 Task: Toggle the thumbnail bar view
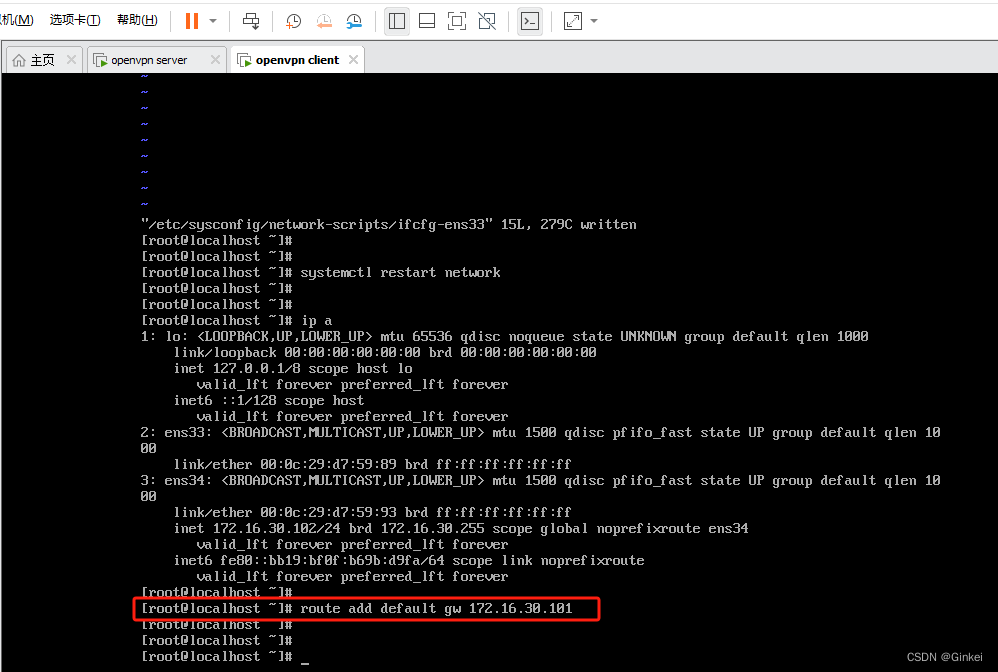click(x=426, y=21)
